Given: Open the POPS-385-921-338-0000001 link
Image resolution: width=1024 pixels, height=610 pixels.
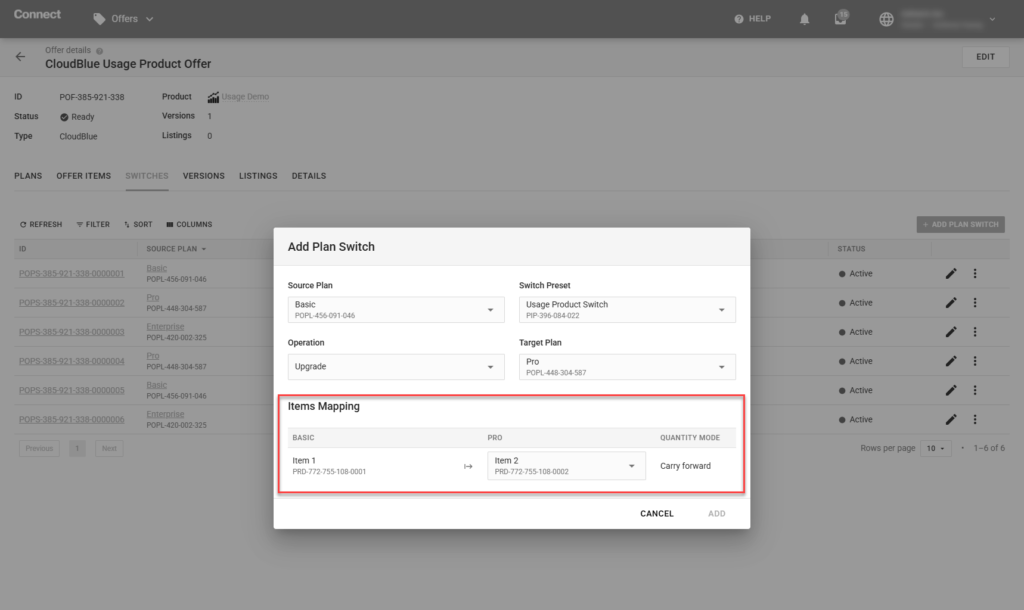Looking at the screenshot, I should (x=71, y=274).
